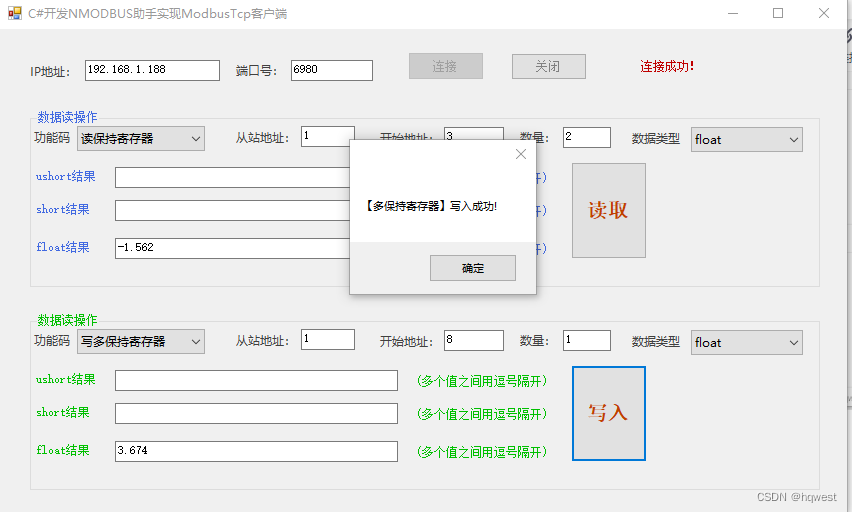Open the write section 数据类型 float dropdown

pyautogui.click(x=747, y=342)
